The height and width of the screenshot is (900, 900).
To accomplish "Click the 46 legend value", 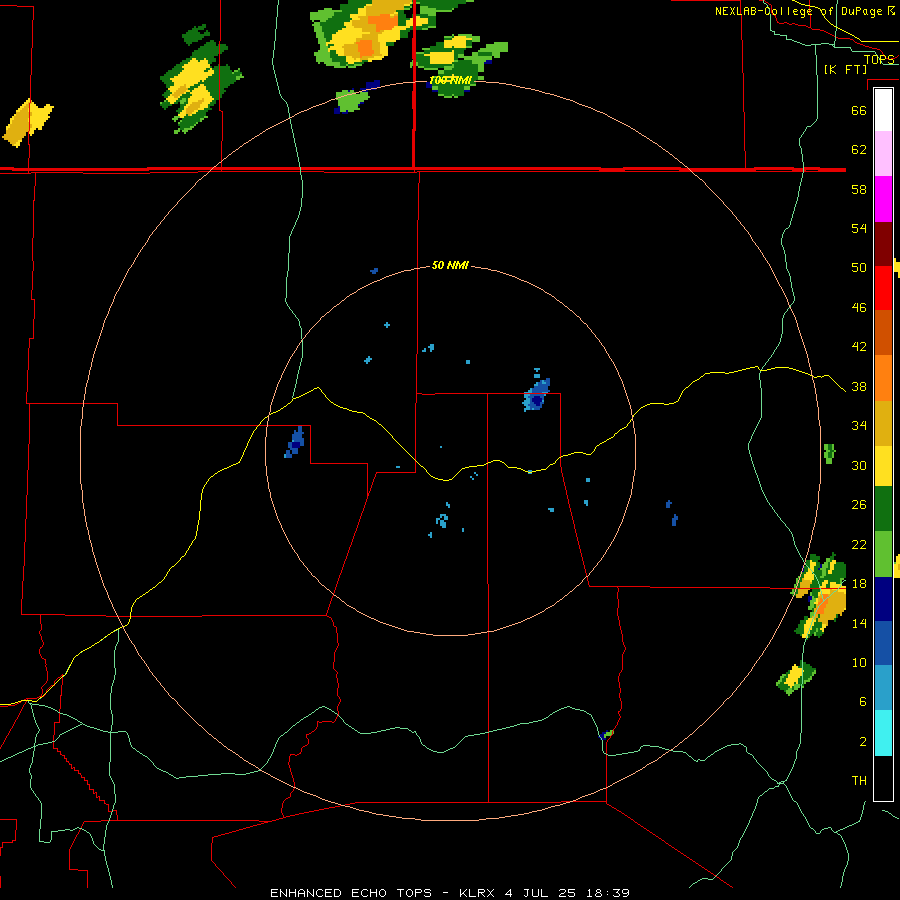I will click(859, 308).
